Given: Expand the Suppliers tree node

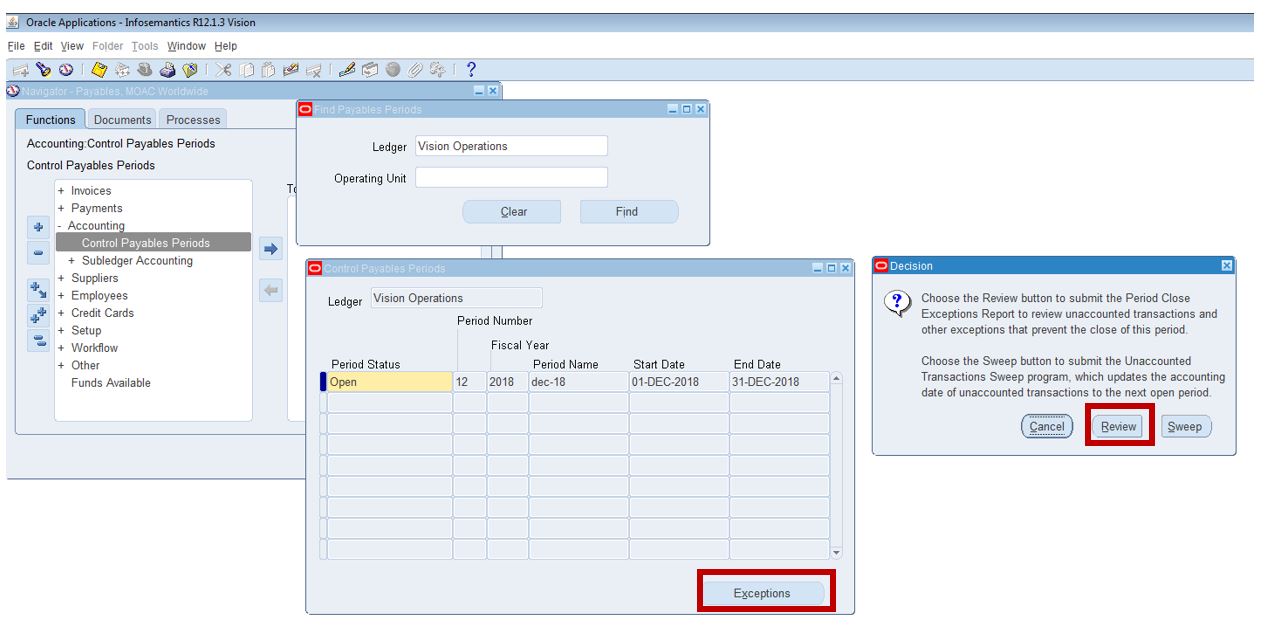Looking at the screenshot, I should pos(61,278).
